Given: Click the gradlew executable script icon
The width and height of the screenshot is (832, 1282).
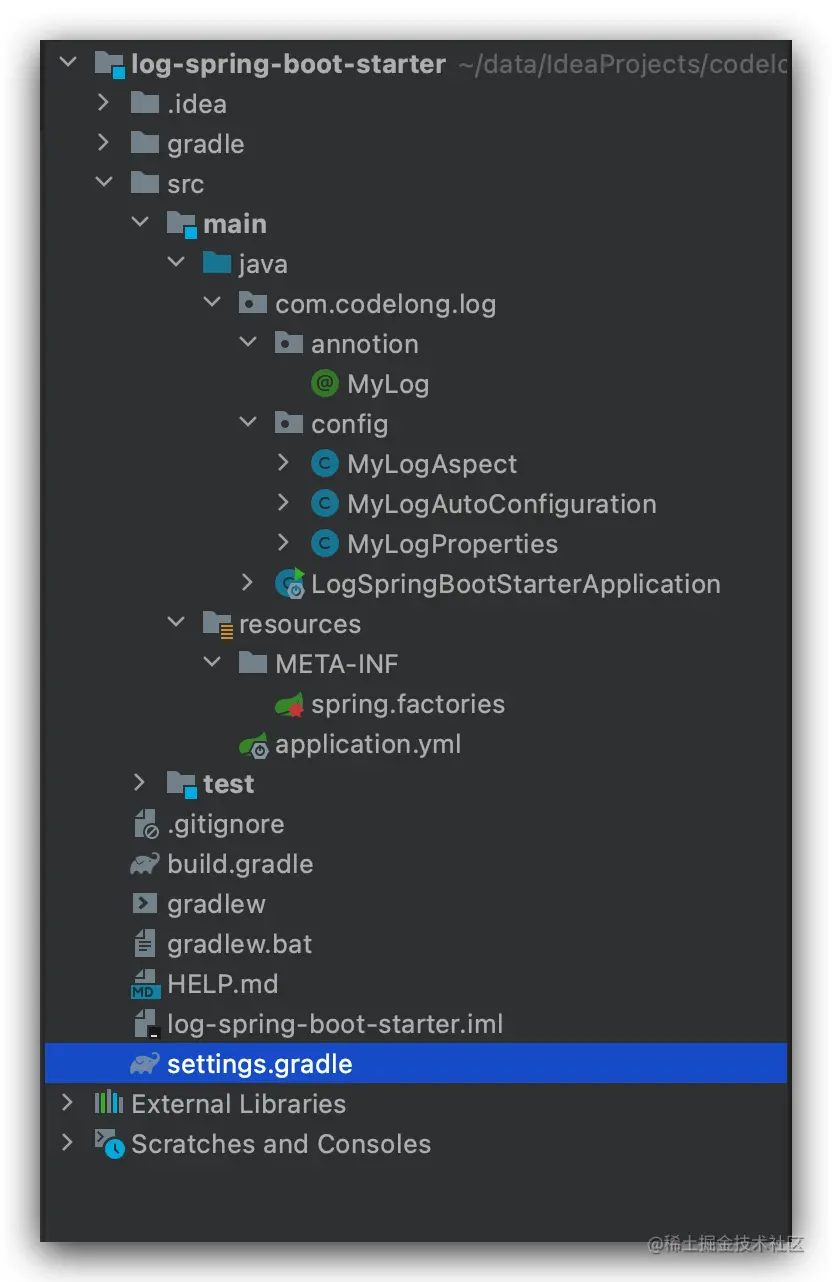Looking at the screenshot, I should click(x=143, y=903).
